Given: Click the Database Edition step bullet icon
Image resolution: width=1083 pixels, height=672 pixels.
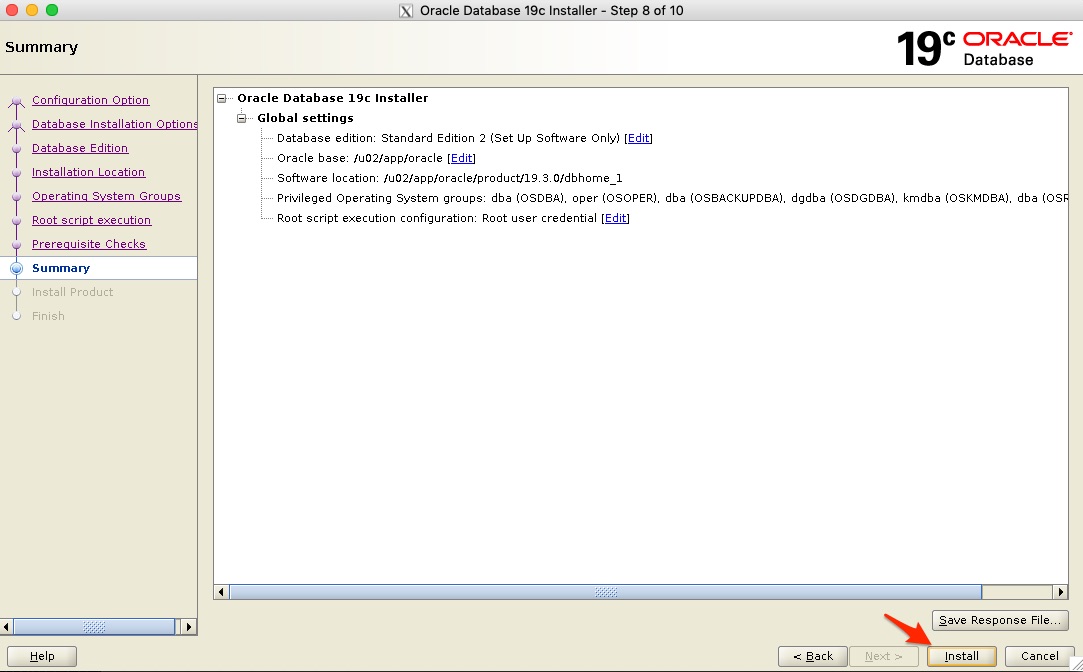Looking at the screenshot, I should coord(17,148).
